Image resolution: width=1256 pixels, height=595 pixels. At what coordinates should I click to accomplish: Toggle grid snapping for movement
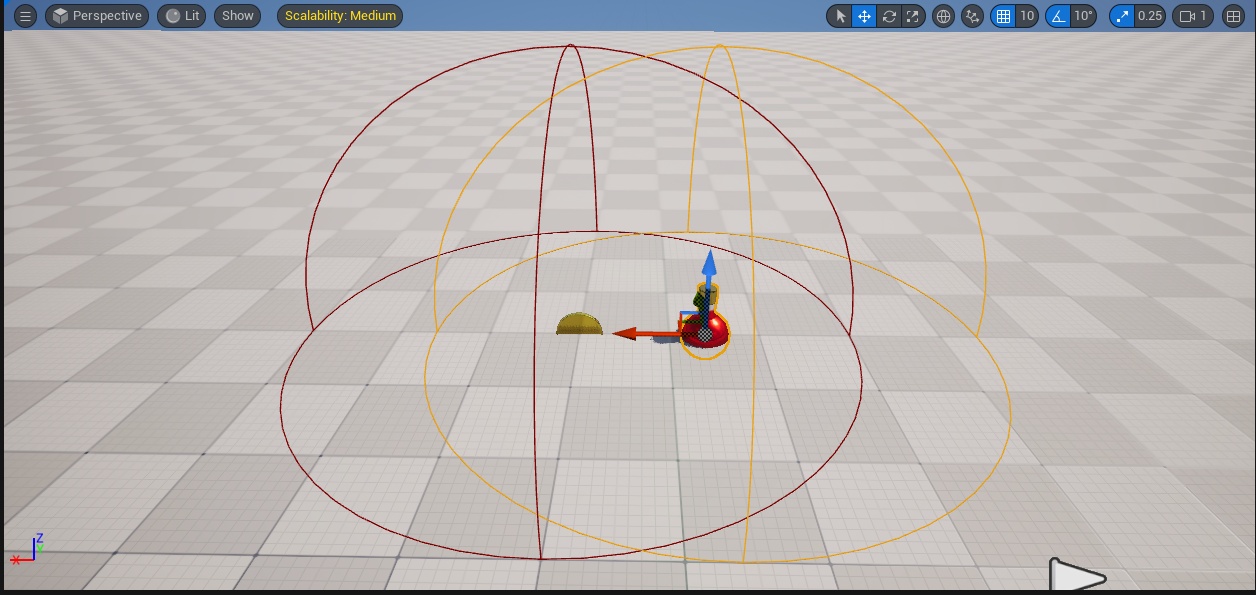coord(1003,16)
